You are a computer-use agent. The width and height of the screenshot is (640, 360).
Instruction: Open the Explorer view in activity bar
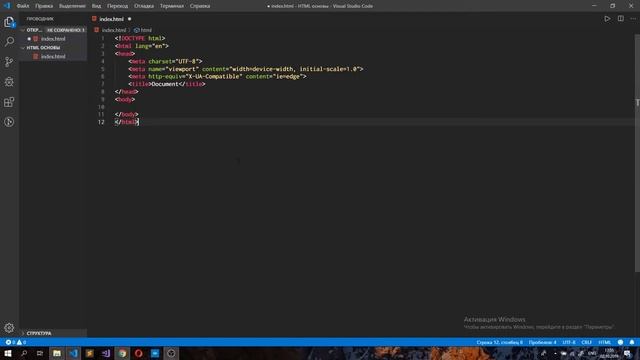(x=9, y=22)
